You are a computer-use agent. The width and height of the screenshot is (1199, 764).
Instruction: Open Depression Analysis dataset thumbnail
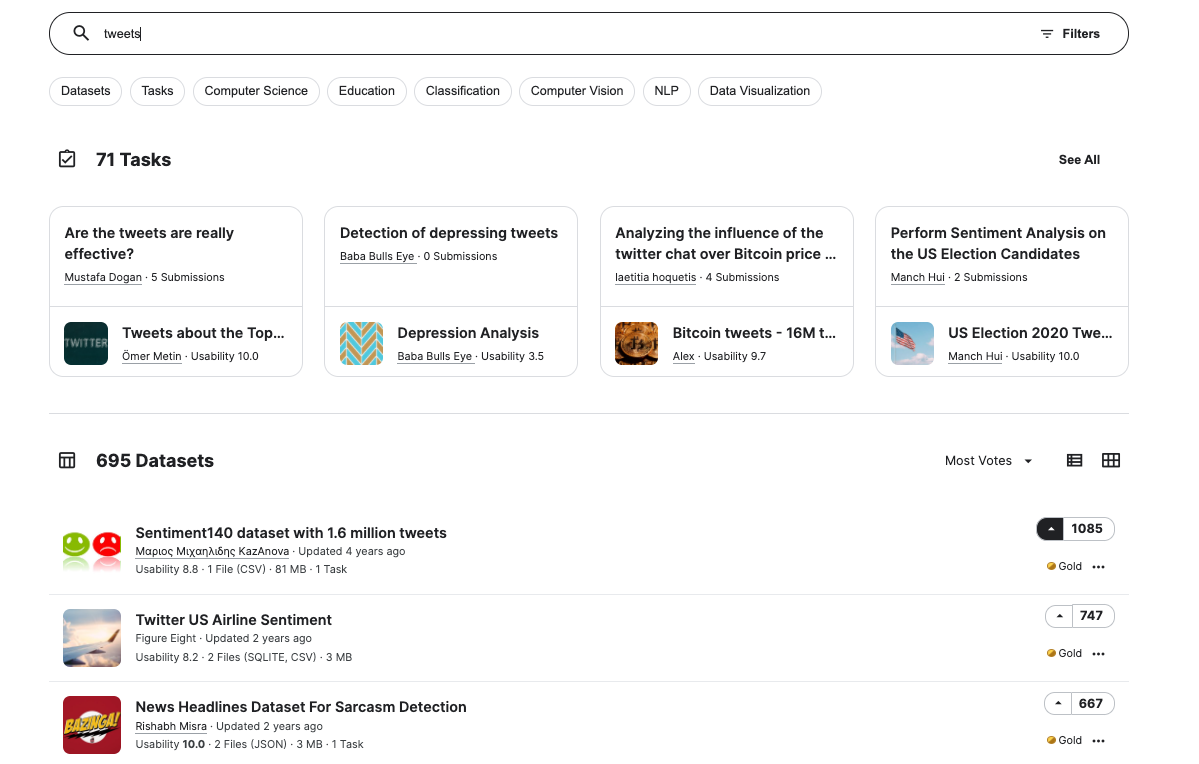point(361,343)
